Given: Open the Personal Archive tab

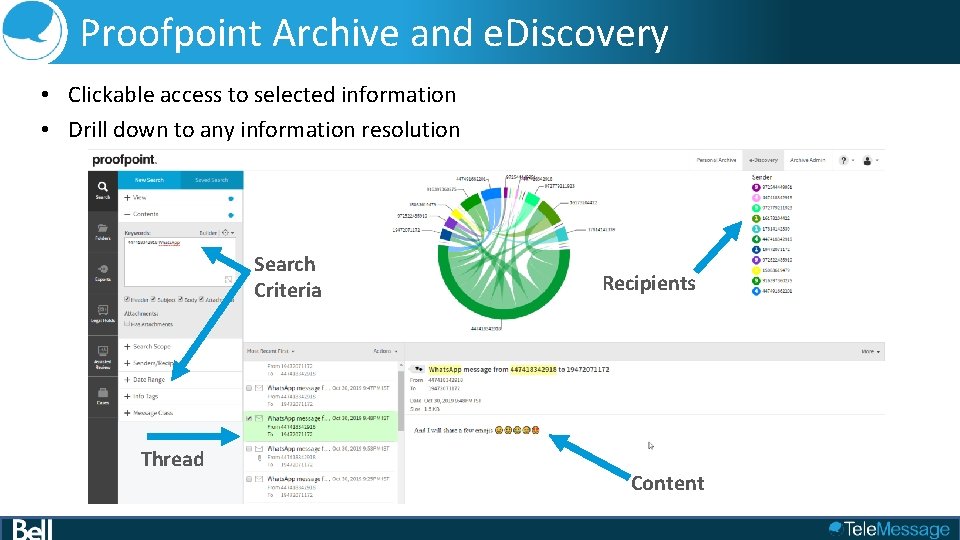Looking at the screenshot, I should click(716, 160).
